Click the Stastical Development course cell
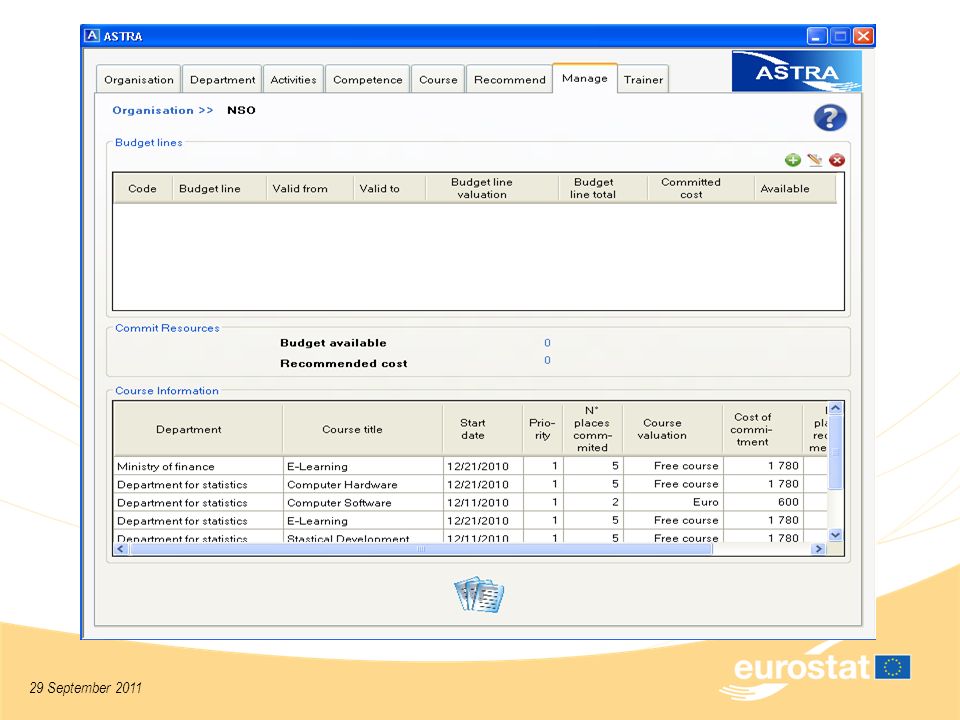 click(x=362, y=537)
